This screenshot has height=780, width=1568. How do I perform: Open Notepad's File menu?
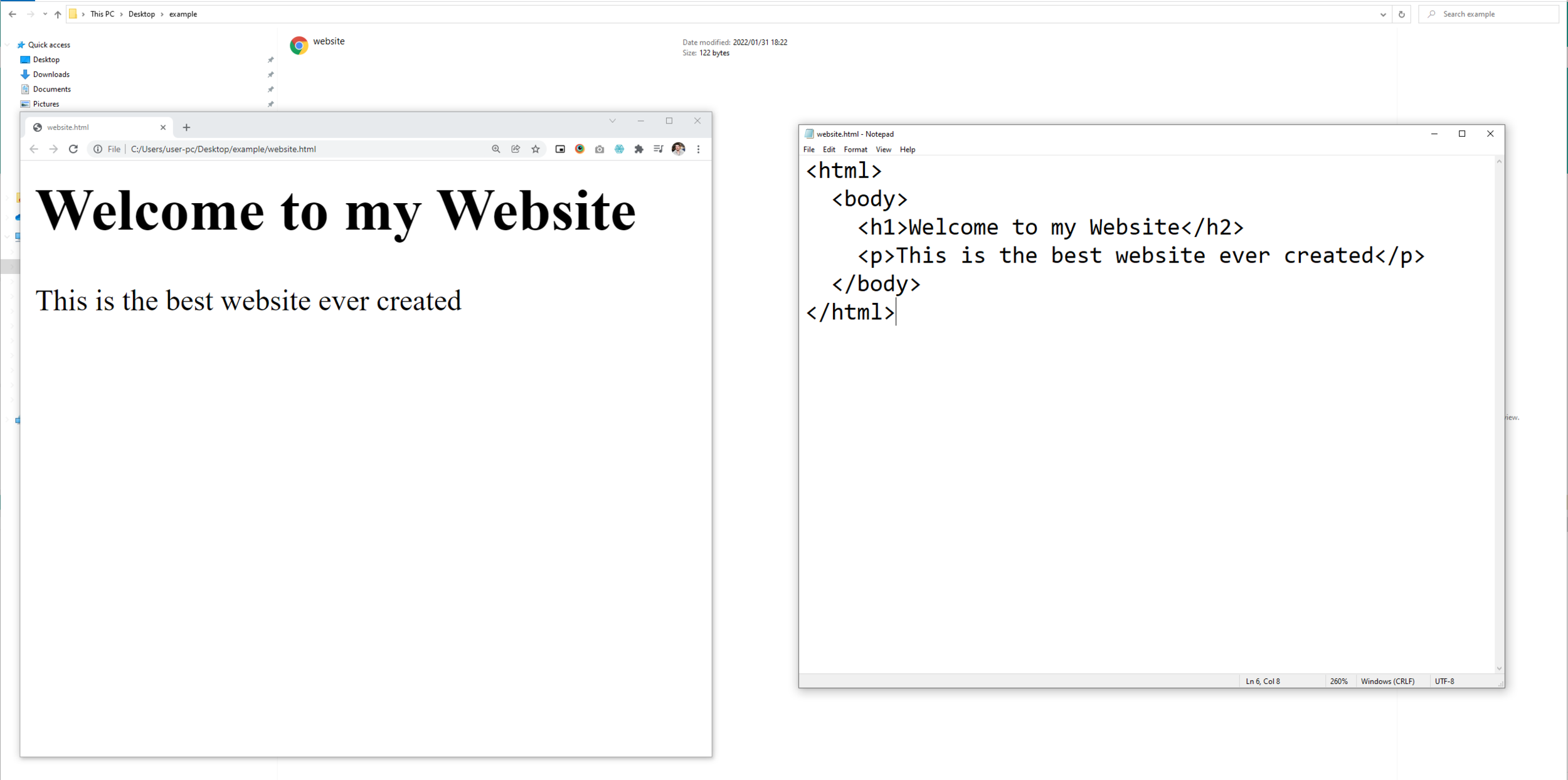pyautogui.click(x=808, y=150)
